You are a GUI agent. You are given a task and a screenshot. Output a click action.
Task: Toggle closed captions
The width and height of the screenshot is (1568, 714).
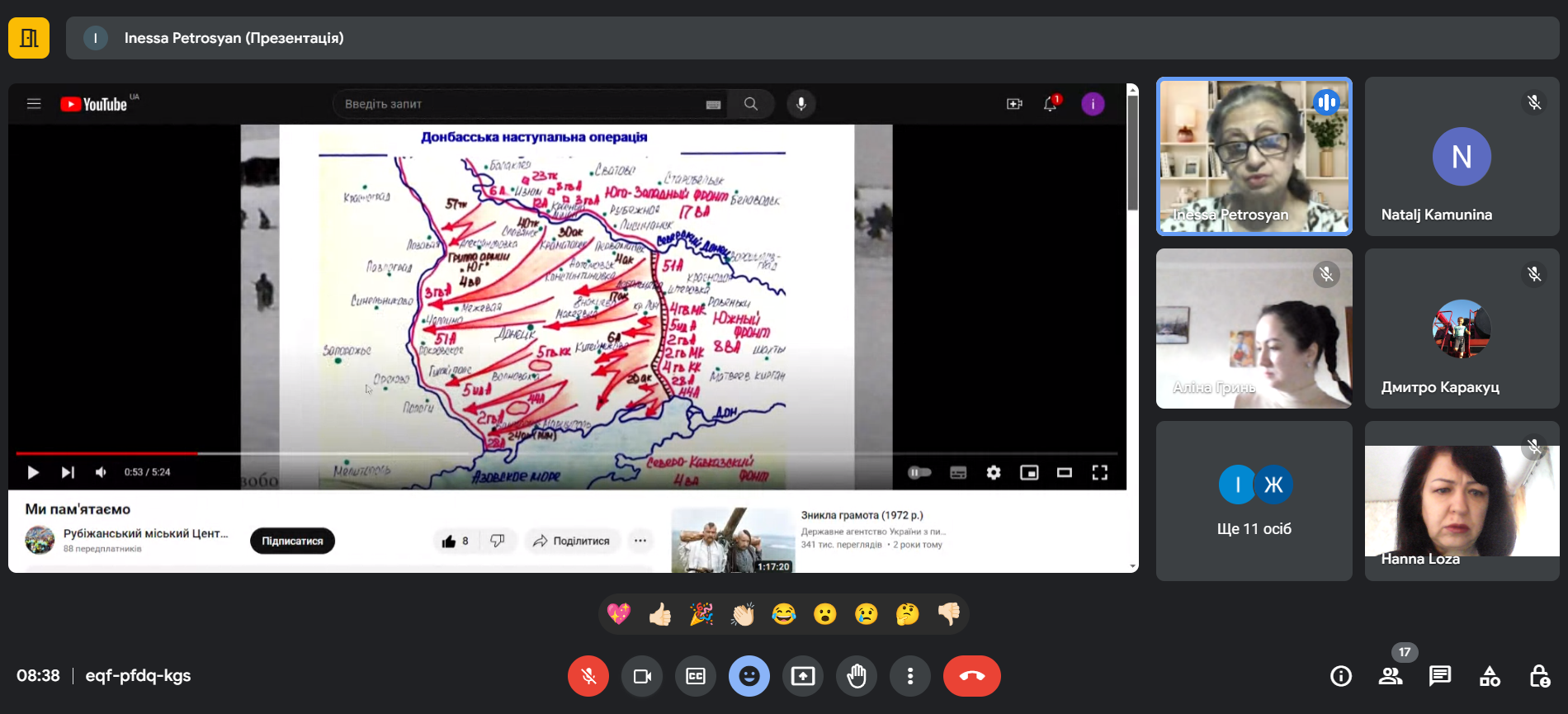[696, 676]
